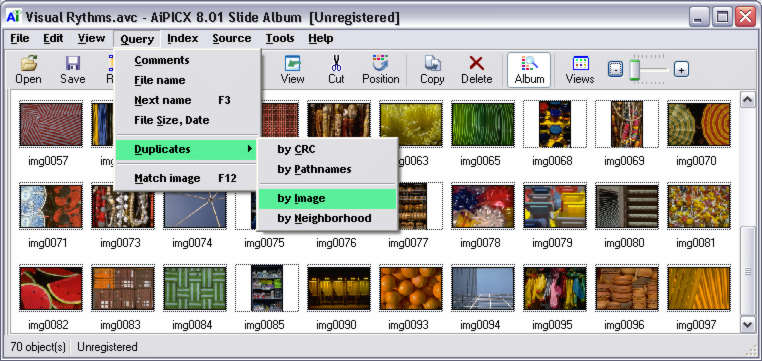The height and width of the screenshot is (361, 762).
Task: Open the Position tool icon
Action: pyautogui.click(x=381, y=63)
